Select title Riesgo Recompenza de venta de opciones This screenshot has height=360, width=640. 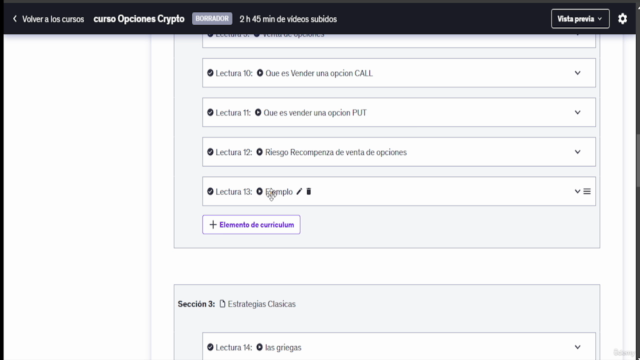coord(336,152)
